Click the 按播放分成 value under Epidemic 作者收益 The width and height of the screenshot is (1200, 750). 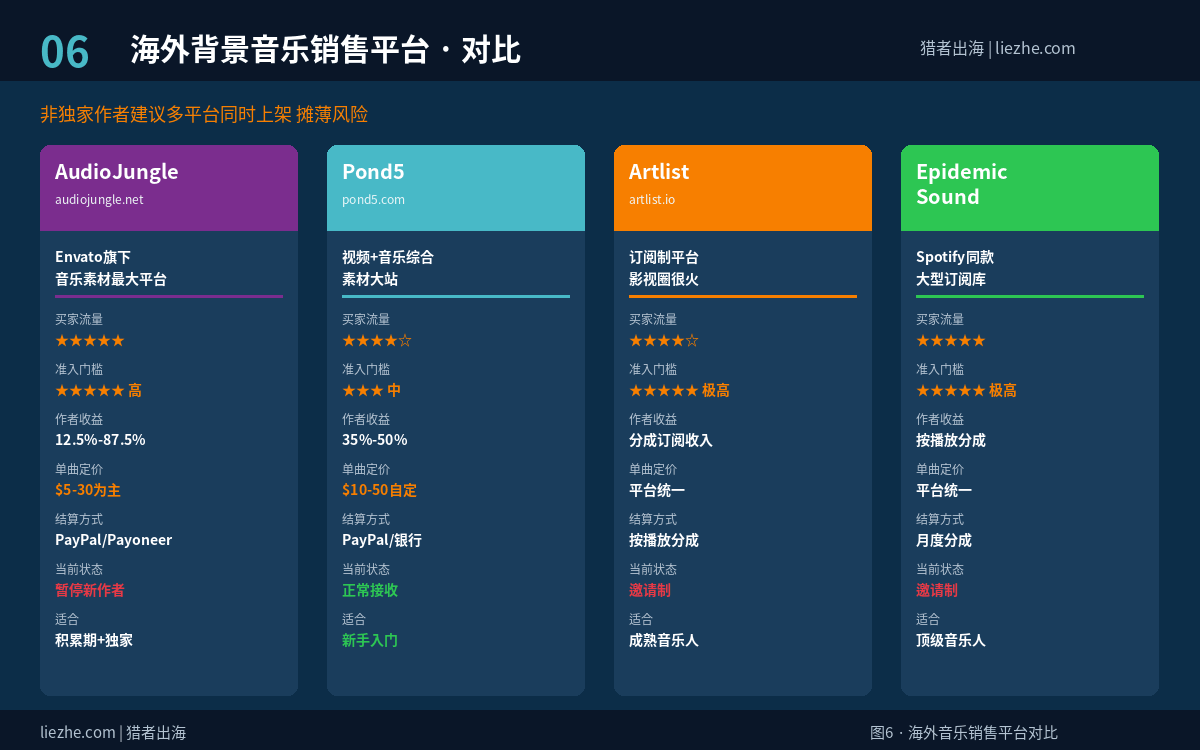pos(951,440)
